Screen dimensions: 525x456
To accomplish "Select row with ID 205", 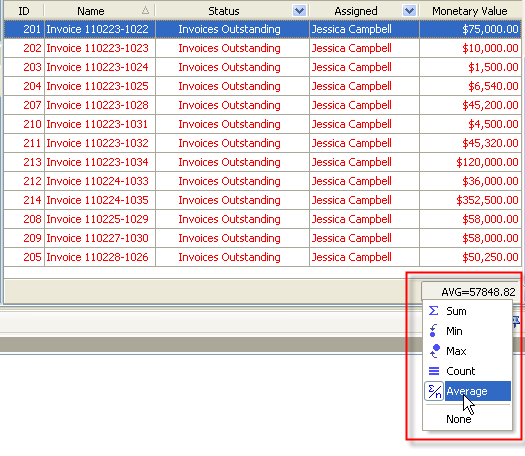I will (x=262, y=257).
